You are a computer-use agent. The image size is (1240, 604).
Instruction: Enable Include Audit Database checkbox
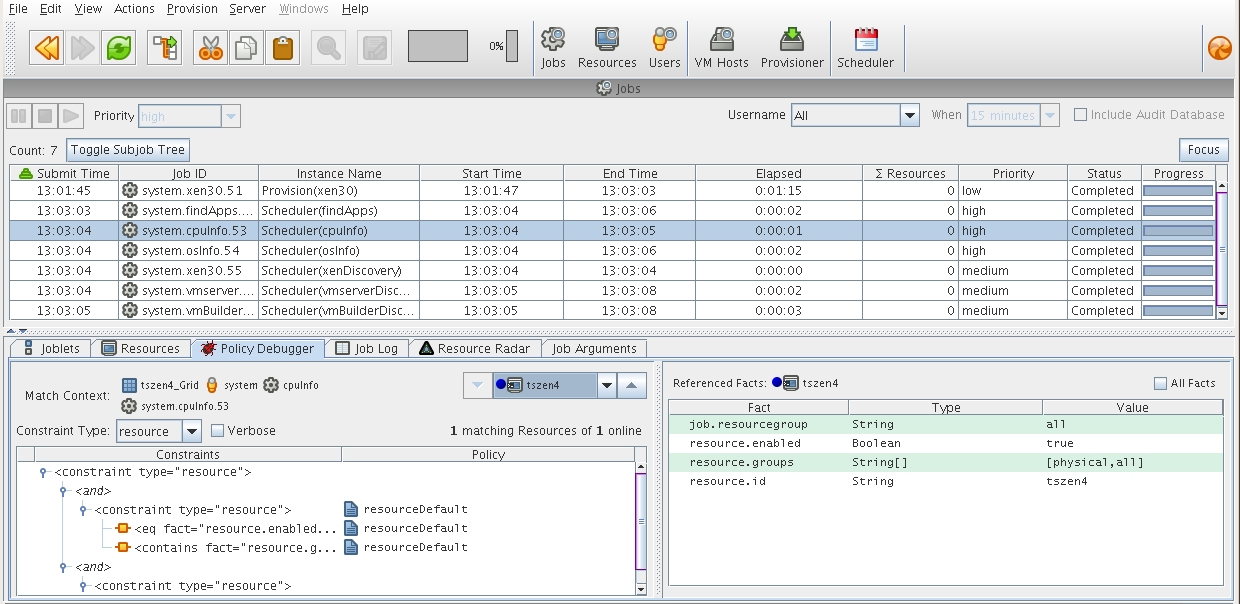pyautogui.click(x=1080, y=115)
